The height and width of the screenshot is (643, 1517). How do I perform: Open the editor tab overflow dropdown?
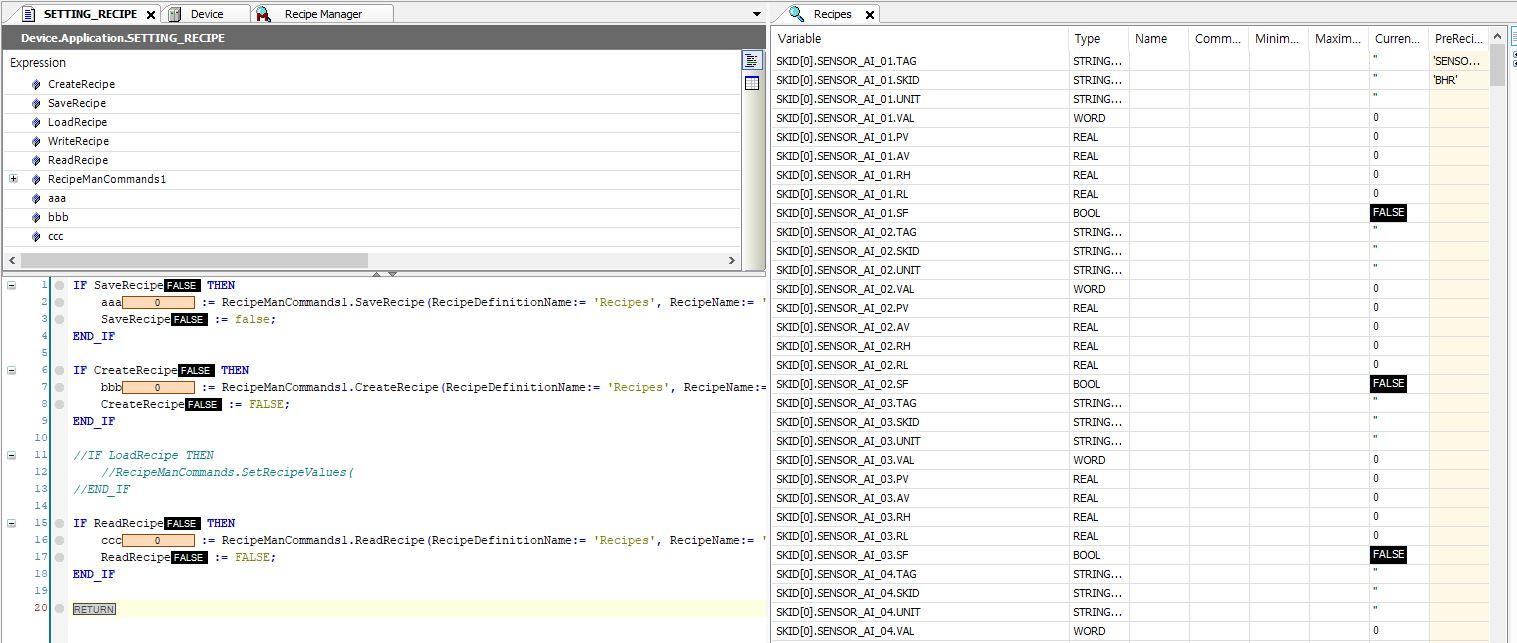[756, 14]
